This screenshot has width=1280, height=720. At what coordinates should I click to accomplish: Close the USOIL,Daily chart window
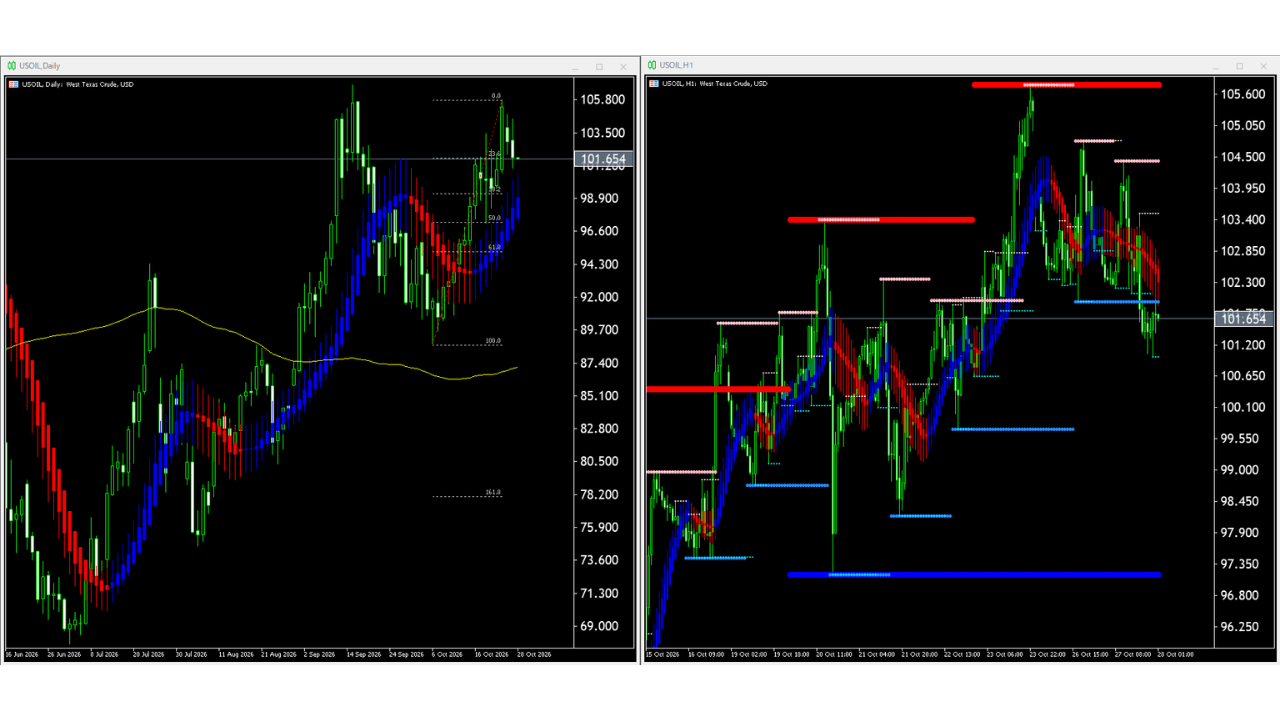click(624, 66)
